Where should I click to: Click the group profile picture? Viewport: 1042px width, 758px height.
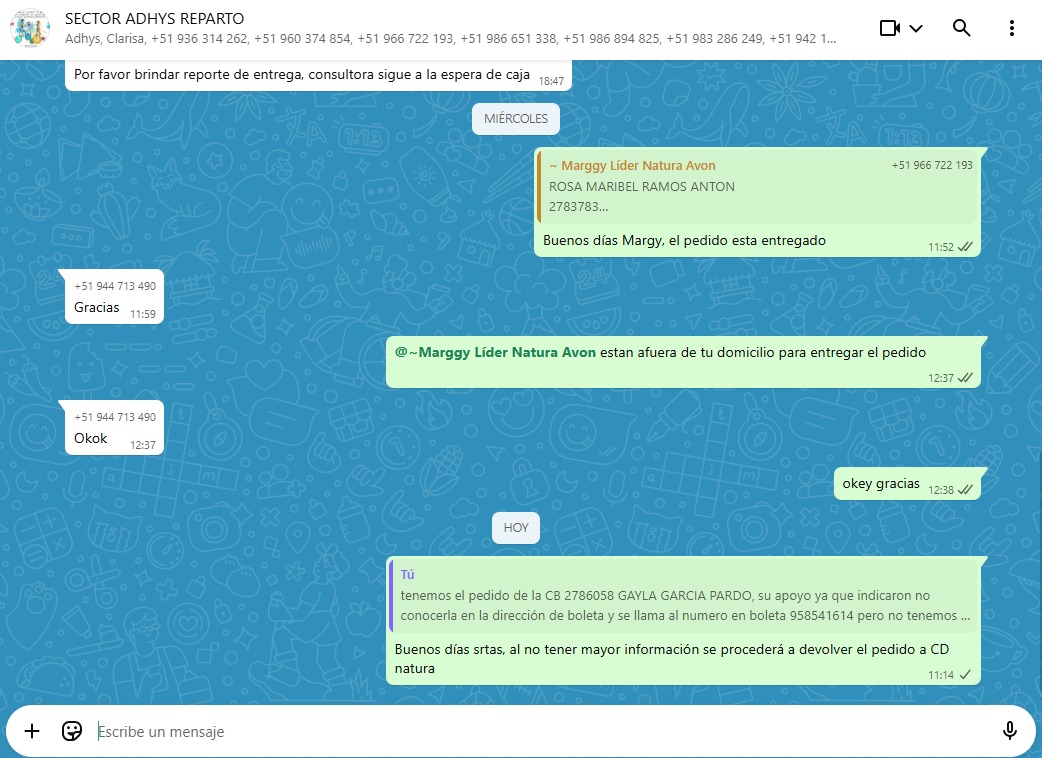click(30, 28)
